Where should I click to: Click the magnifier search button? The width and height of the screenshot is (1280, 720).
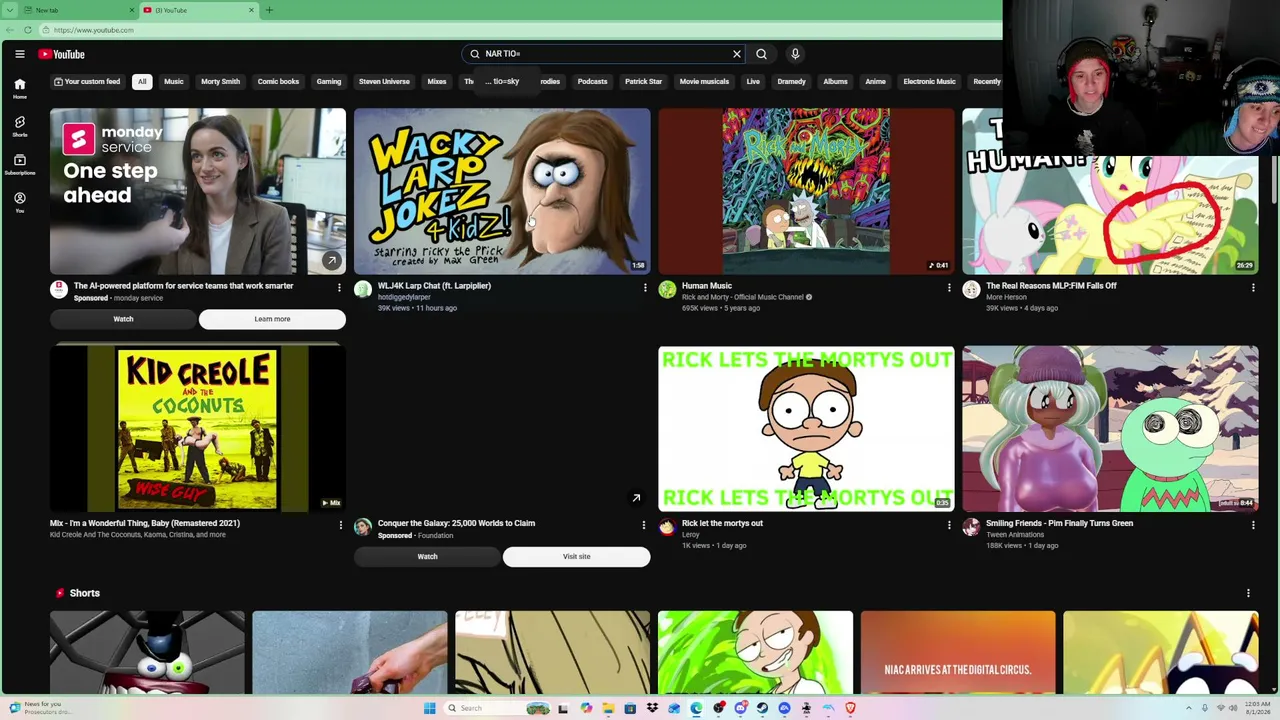point(761,54)
